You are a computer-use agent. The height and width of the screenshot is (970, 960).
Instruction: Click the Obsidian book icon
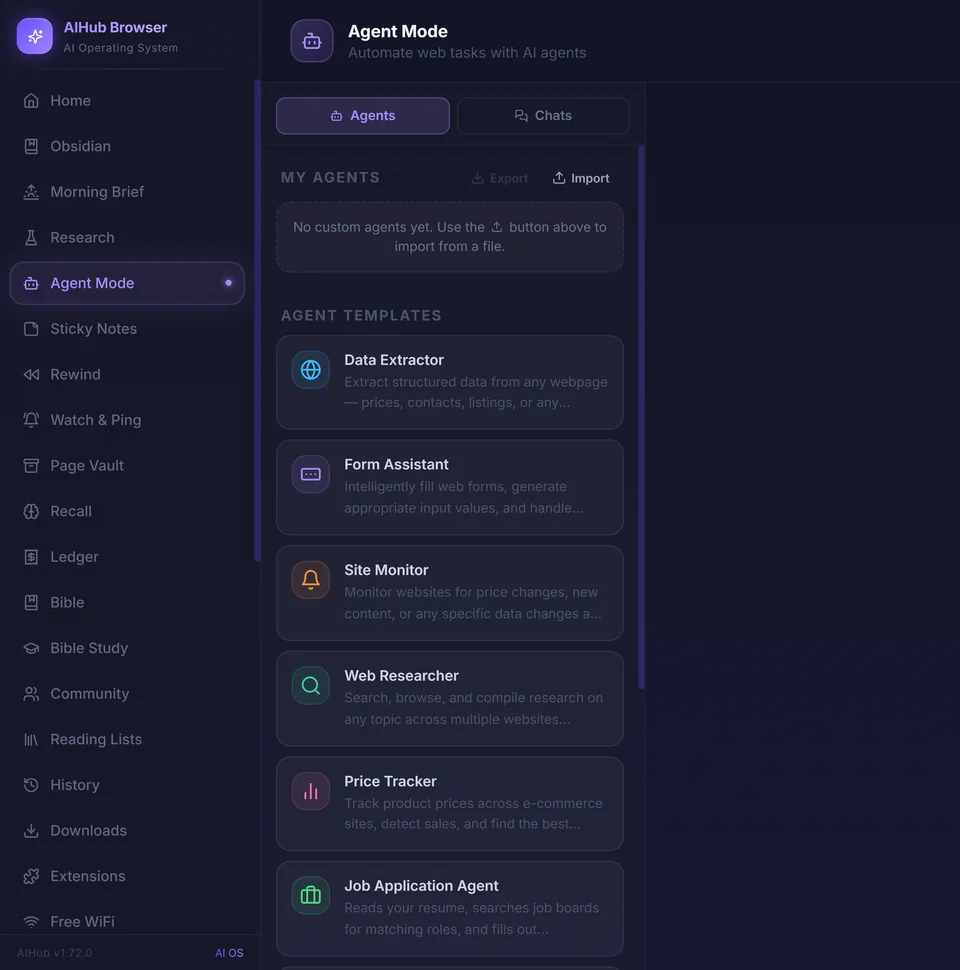pos(31,146)
